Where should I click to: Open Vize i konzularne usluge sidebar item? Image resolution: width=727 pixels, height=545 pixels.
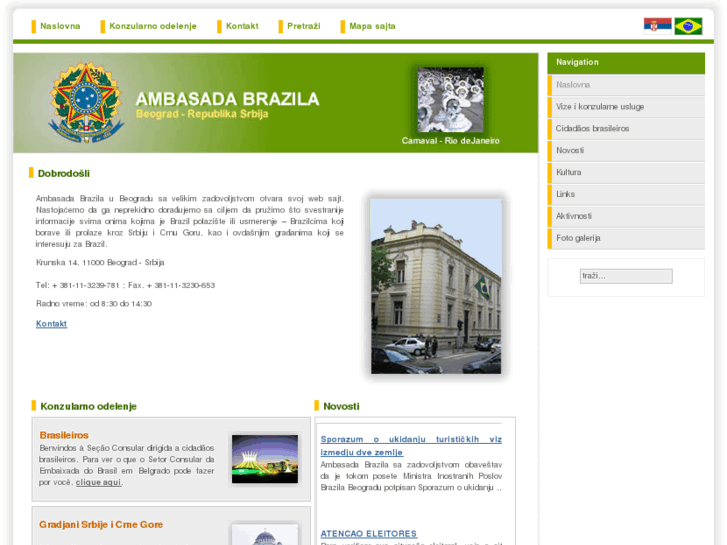626,107
